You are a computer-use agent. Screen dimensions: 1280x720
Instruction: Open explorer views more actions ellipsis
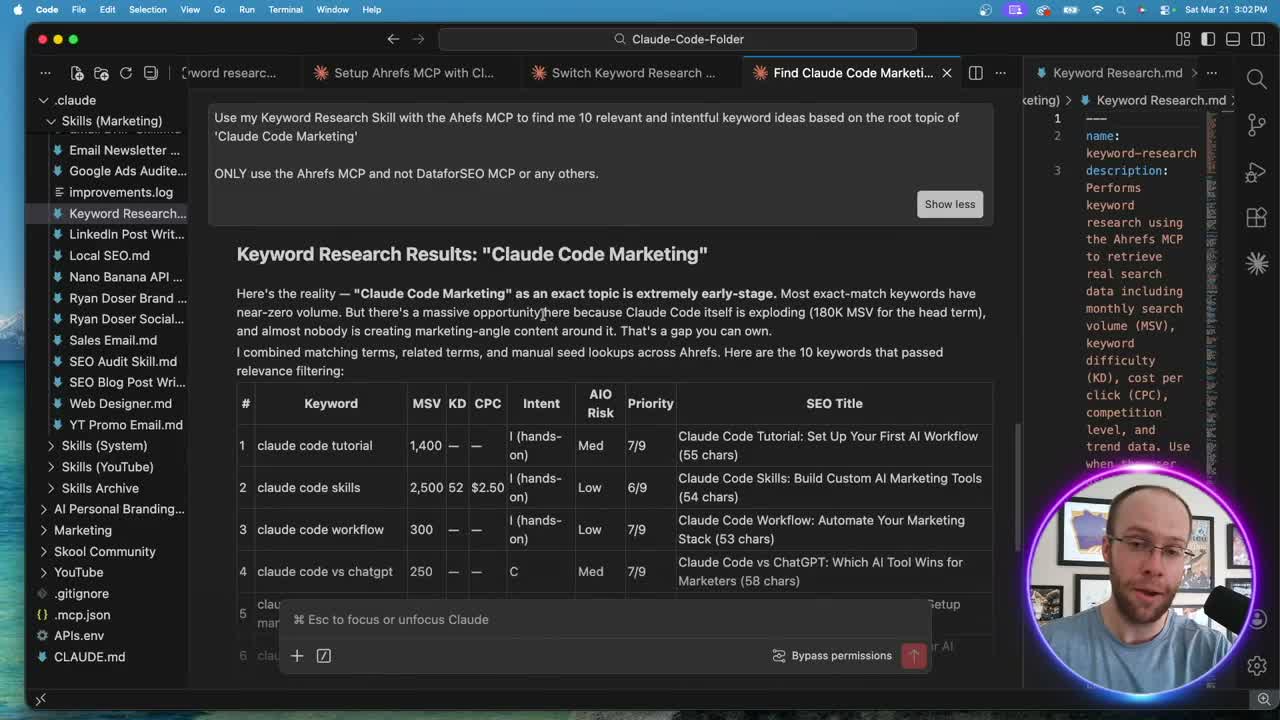point(45,73)
